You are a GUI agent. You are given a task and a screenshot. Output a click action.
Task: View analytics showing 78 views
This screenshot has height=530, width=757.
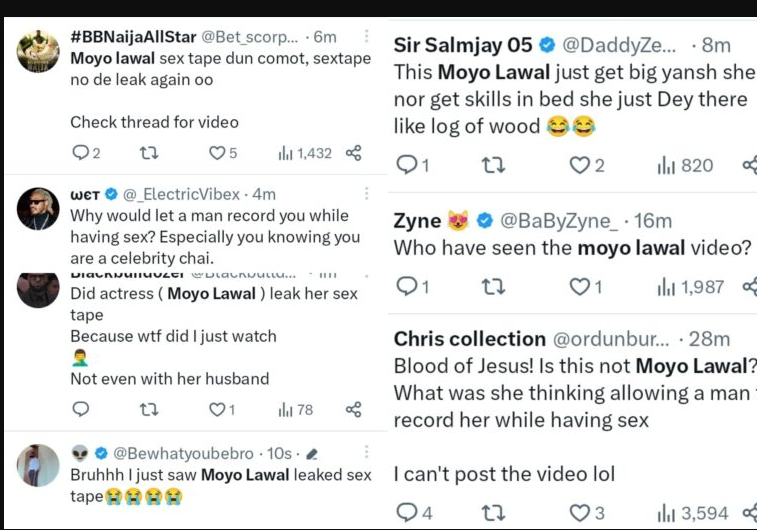pyautogui.click(x=296, y=409)
